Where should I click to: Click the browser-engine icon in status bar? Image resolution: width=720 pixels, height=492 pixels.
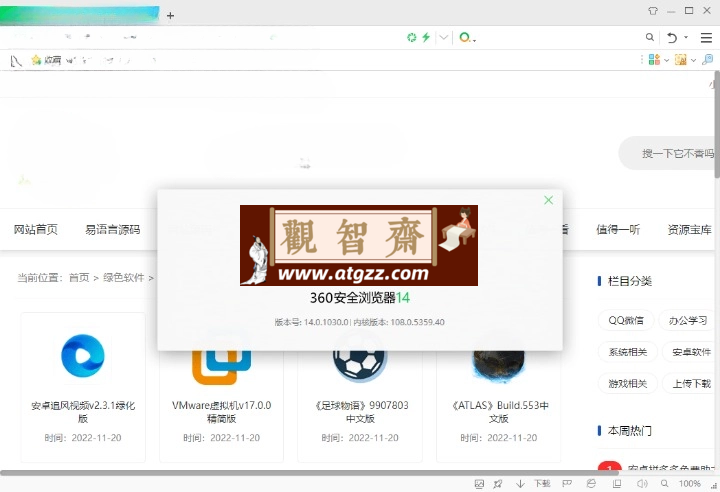[x=591, y=483]
